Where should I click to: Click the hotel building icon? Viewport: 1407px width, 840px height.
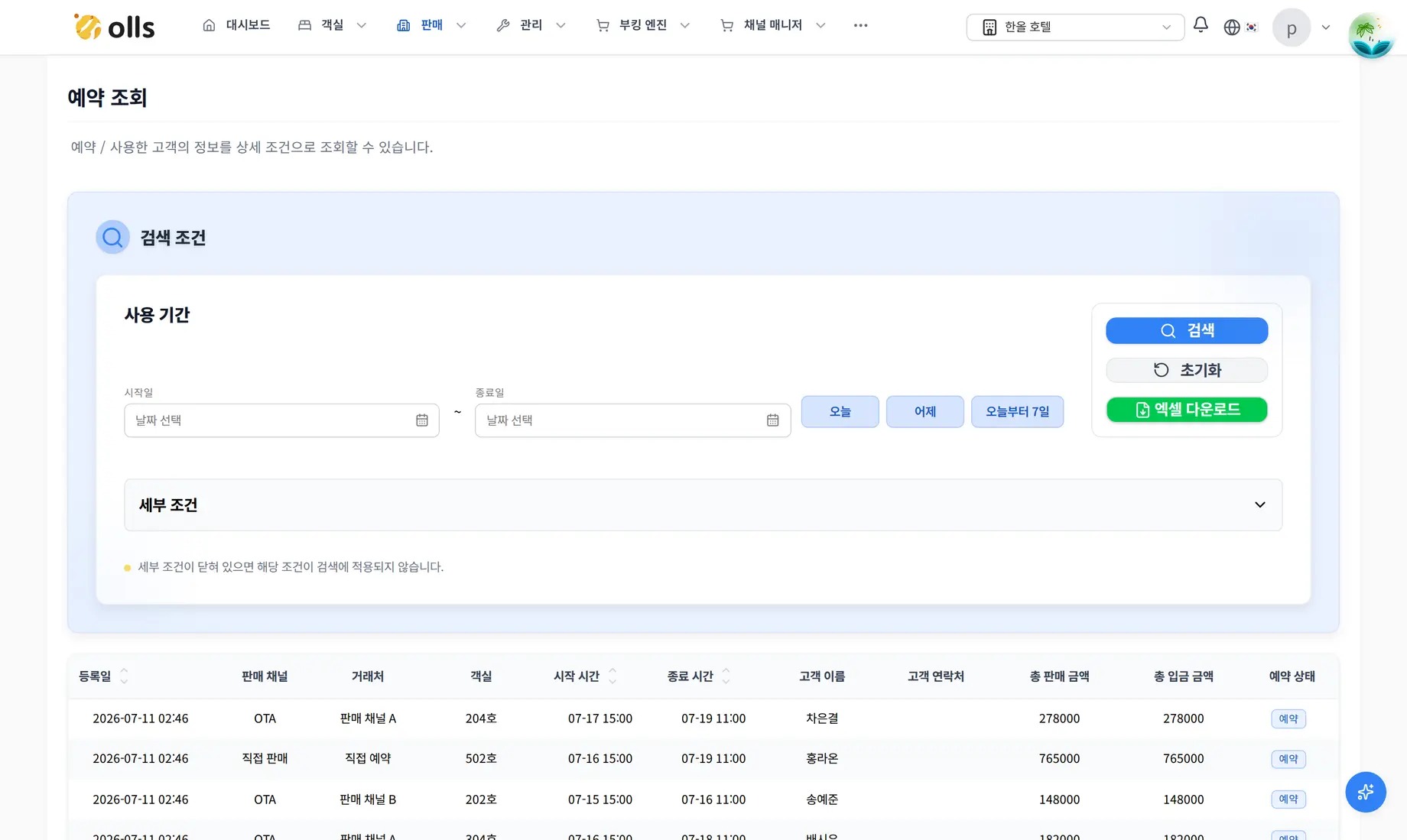tap(989, 27)
